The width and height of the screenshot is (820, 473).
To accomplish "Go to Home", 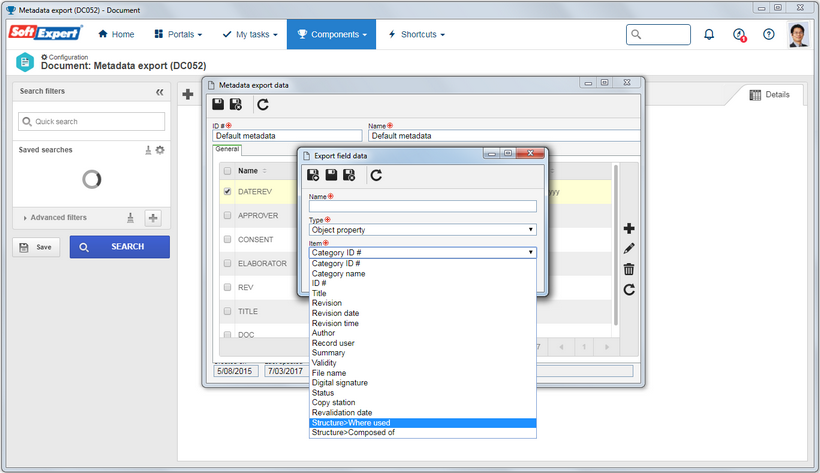I will (x=116, y=35).
